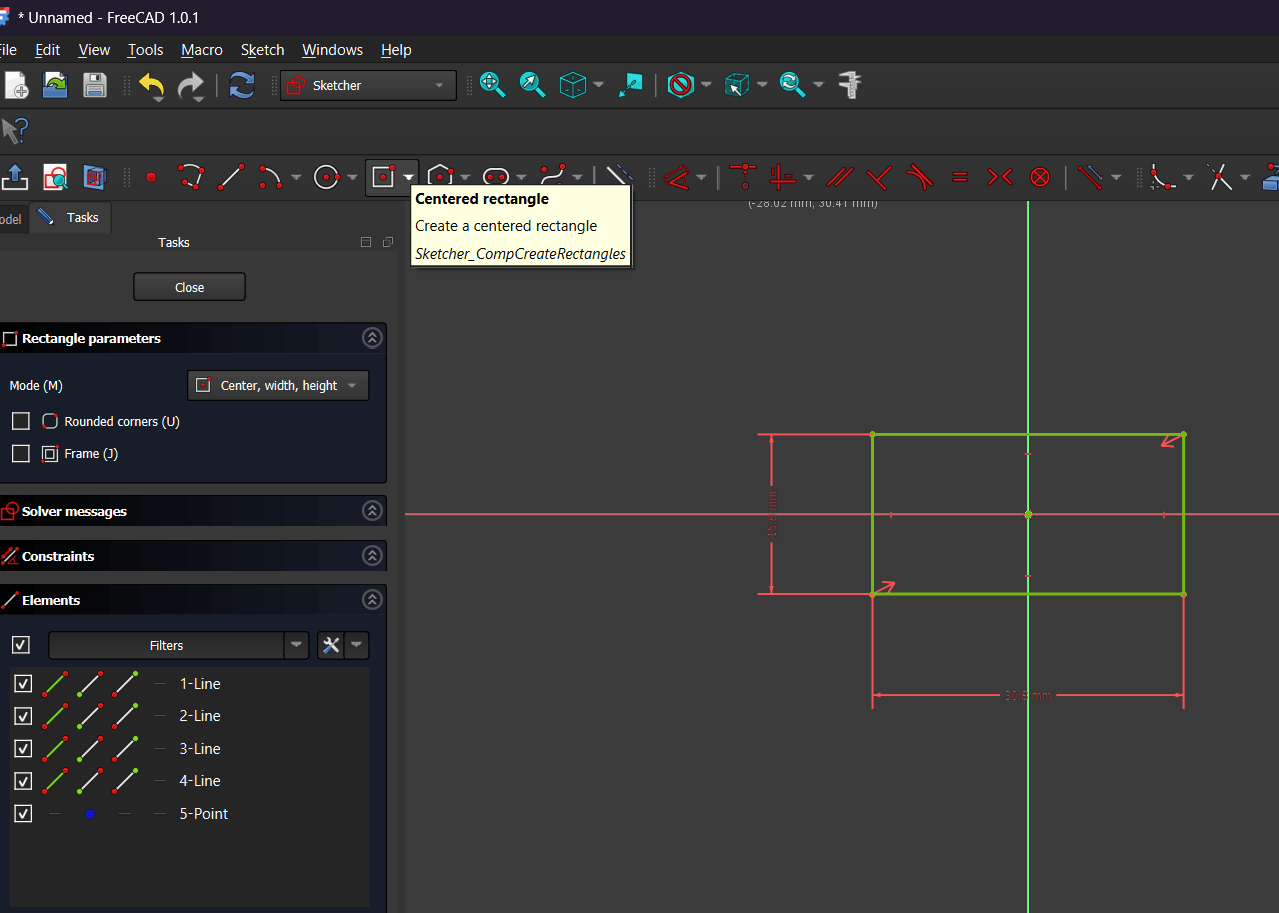Enable the Rounded corners checkbox
Image resolution: width=1279 pixels, height=913 pixels.
pos(21,421)
